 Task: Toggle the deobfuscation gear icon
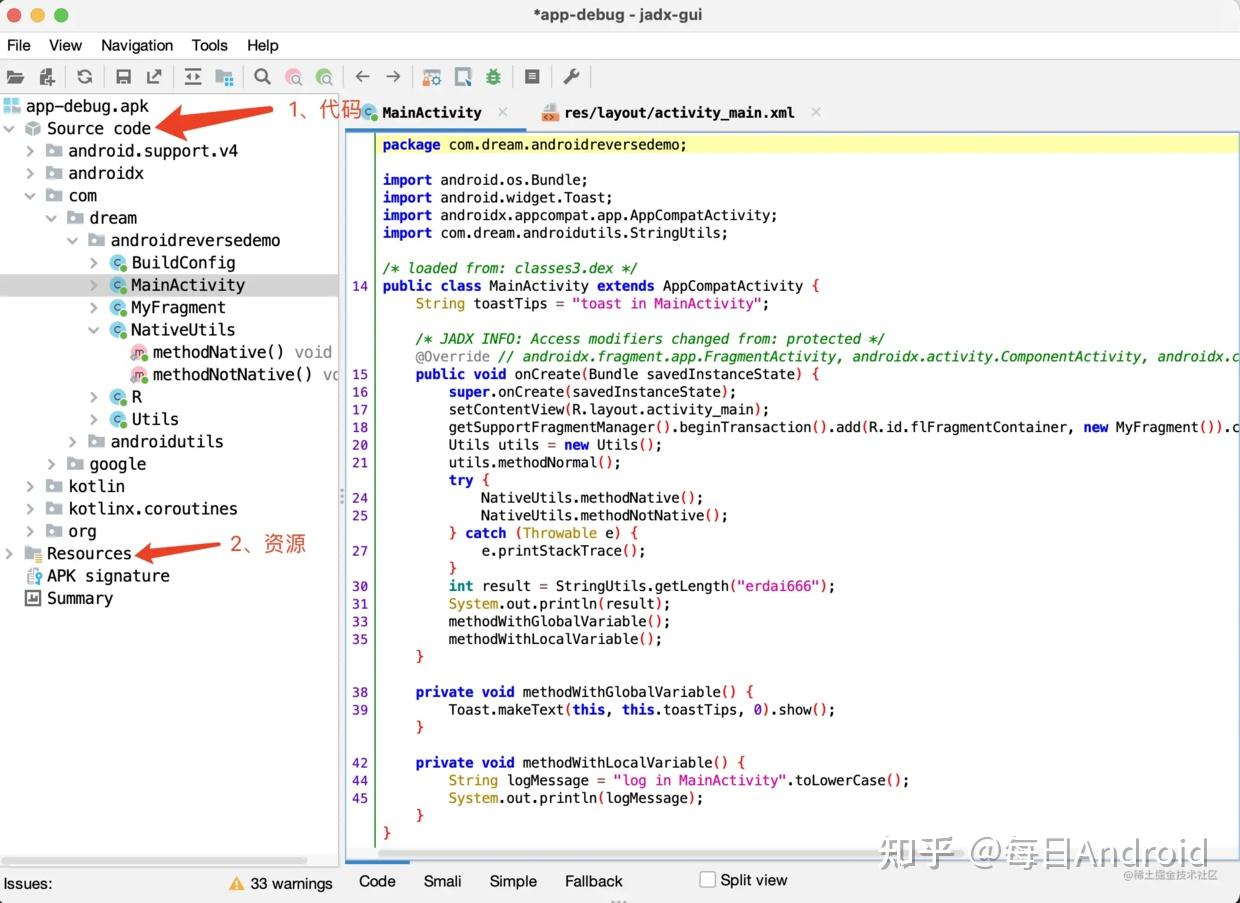[x=431, y=76]
